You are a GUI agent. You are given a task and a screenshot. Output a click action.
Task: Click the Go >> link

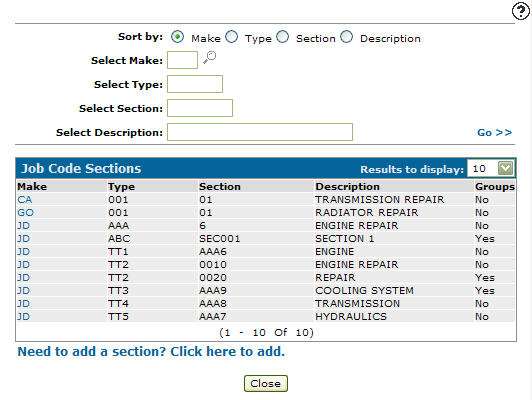click(494, 132)
